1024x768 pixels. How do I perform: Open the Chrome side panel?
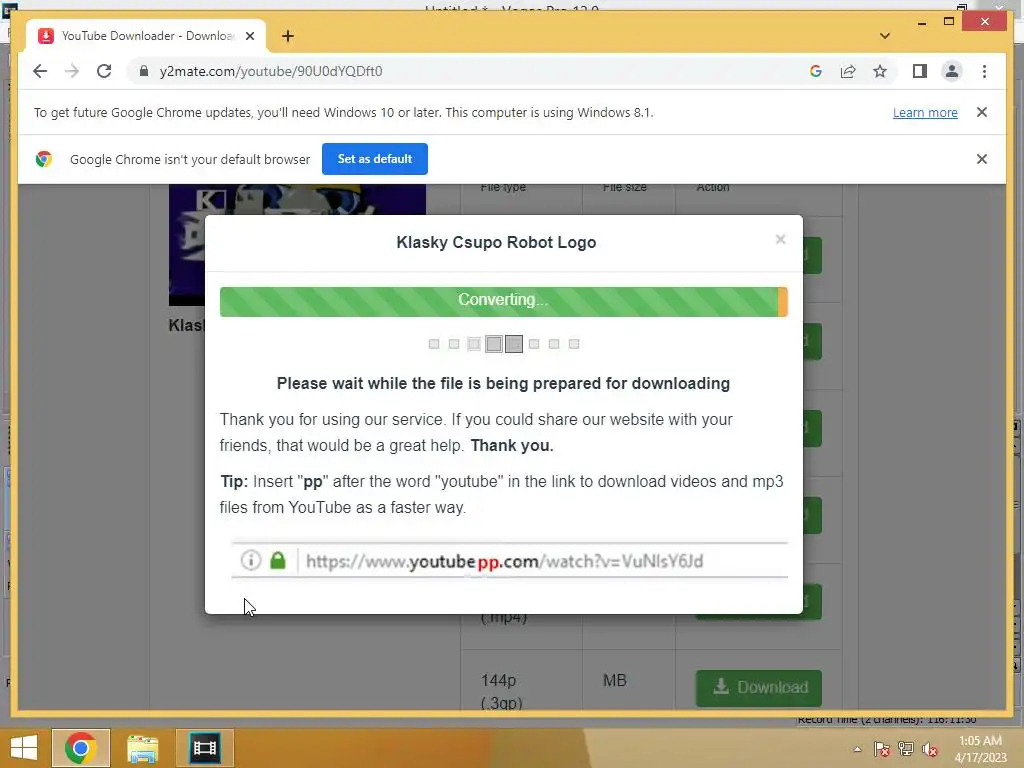pos(920,71)
